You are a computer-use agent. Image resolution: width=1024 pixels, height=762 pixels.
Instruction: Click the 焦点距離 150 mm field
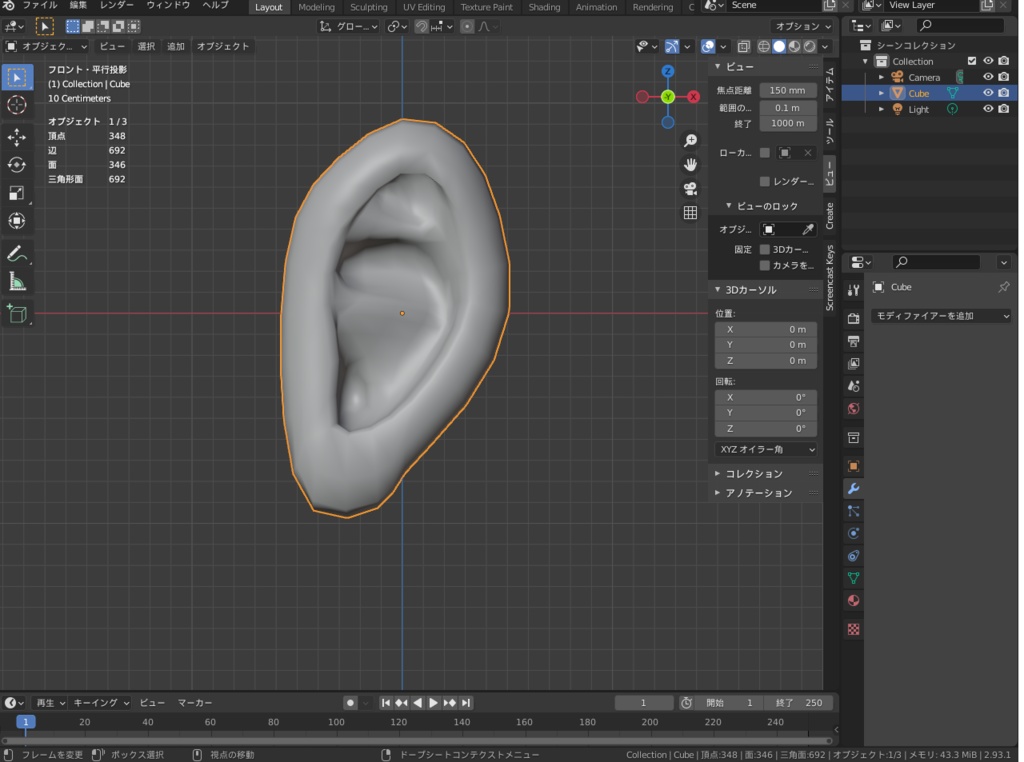click(788, 90)
